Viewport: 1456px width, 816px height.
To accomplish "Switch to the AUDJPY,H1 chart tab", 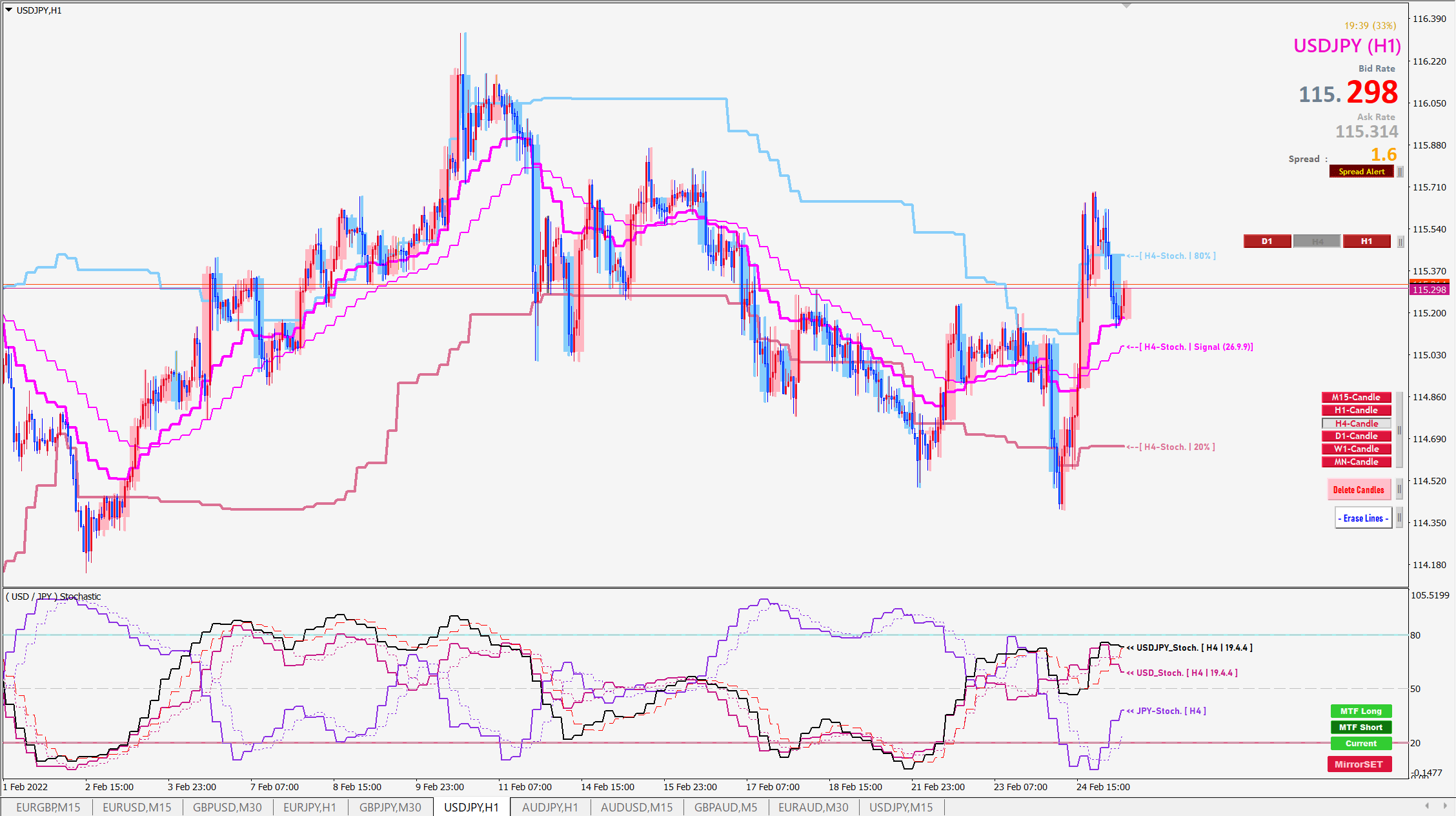I will (551, 807).
